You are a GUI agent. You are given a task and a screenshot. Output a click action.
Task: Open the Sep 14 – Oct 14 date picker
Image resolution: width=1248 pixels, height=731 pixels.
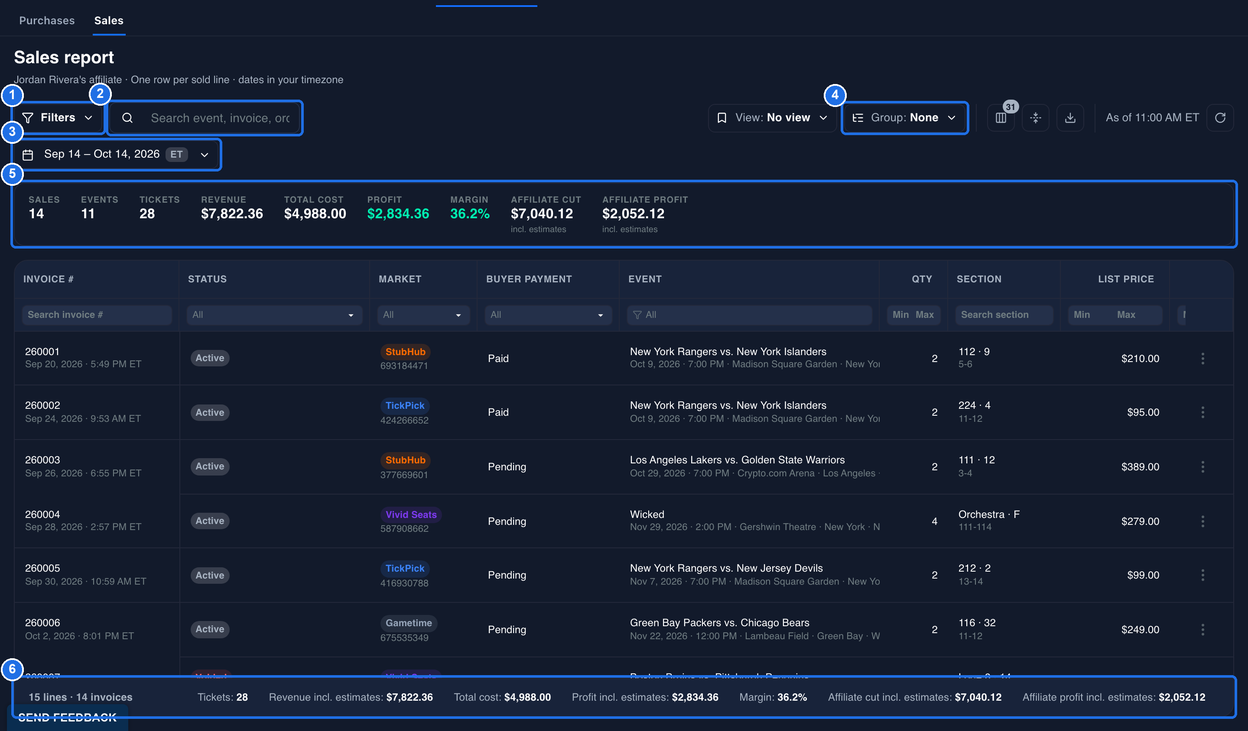pyautogui.click(x=116, y=155)
